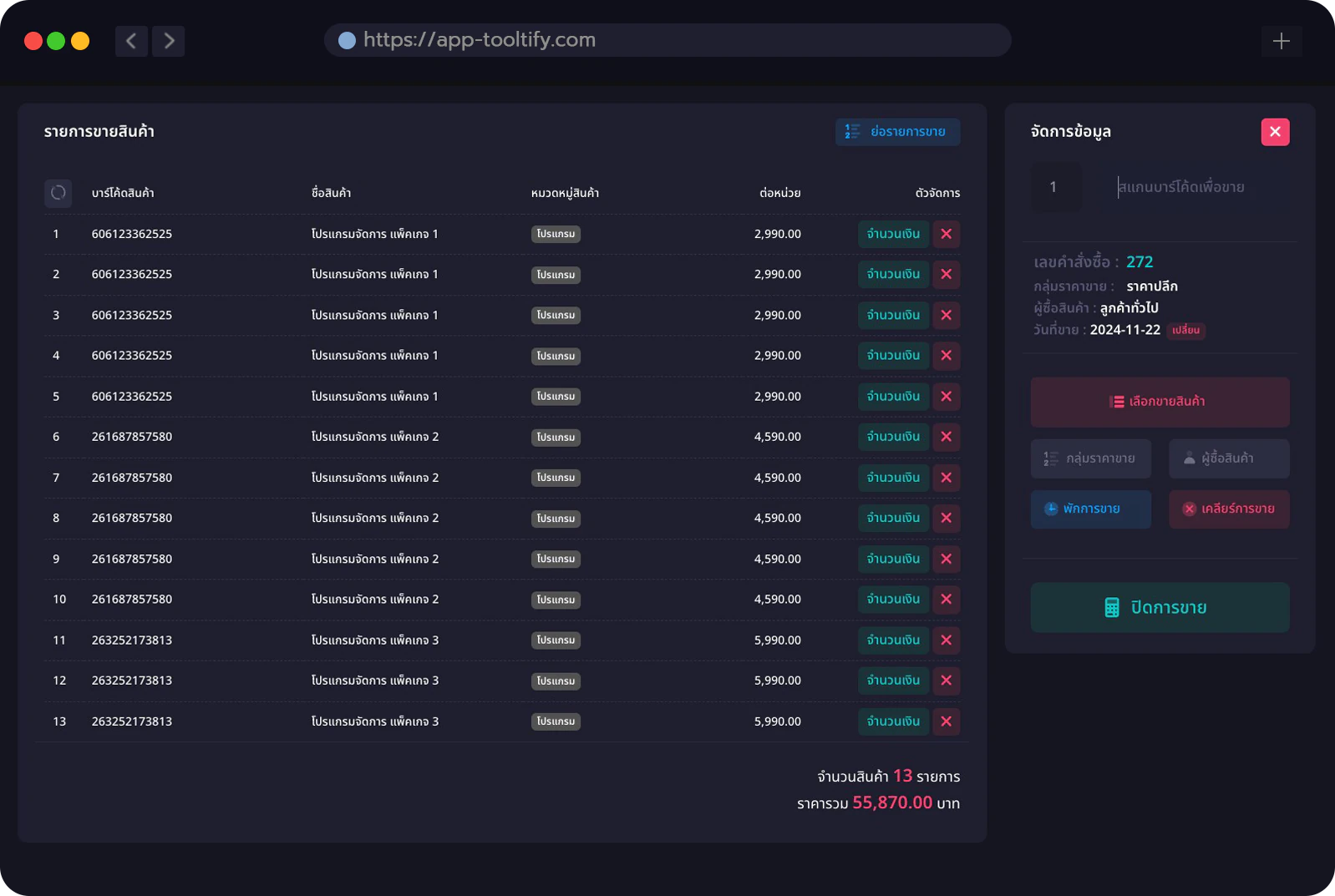1335x896 pixels.
Task: Click product name in row 9
Action: tap(375, 559)
